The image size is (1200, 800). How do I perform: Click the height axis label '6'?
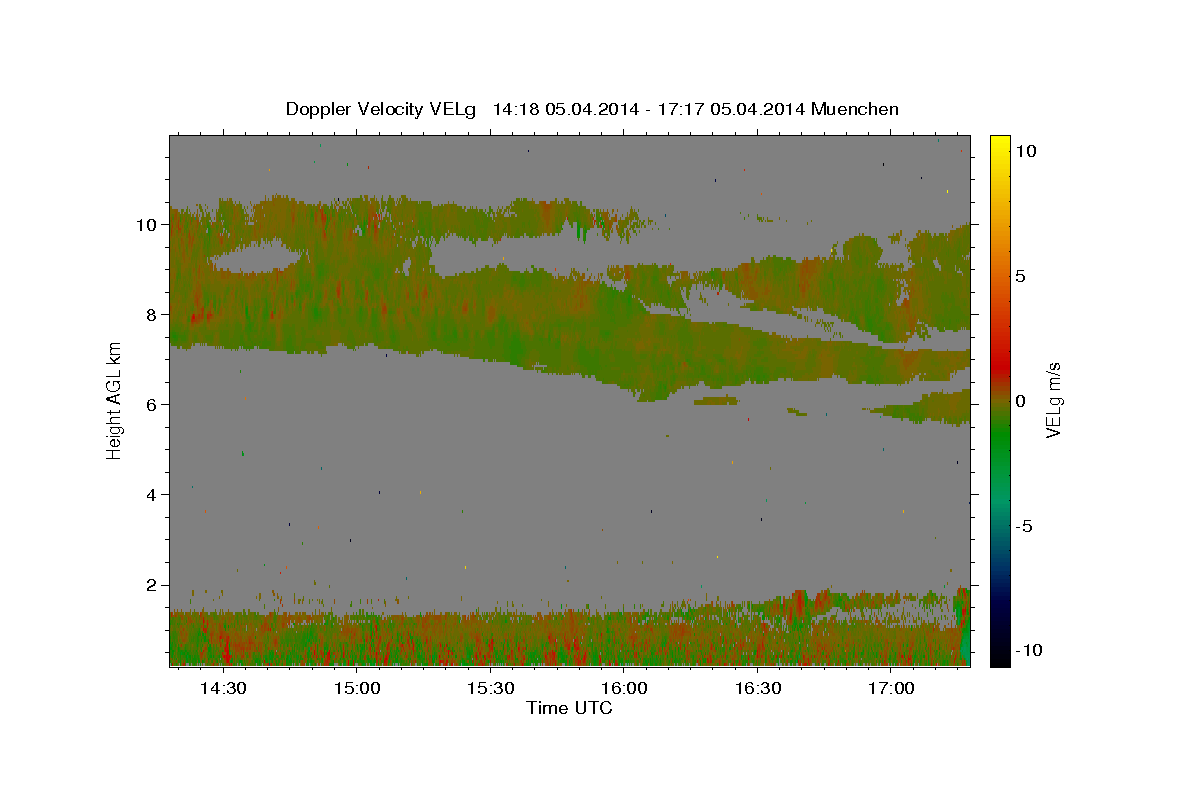click(152, 405)
